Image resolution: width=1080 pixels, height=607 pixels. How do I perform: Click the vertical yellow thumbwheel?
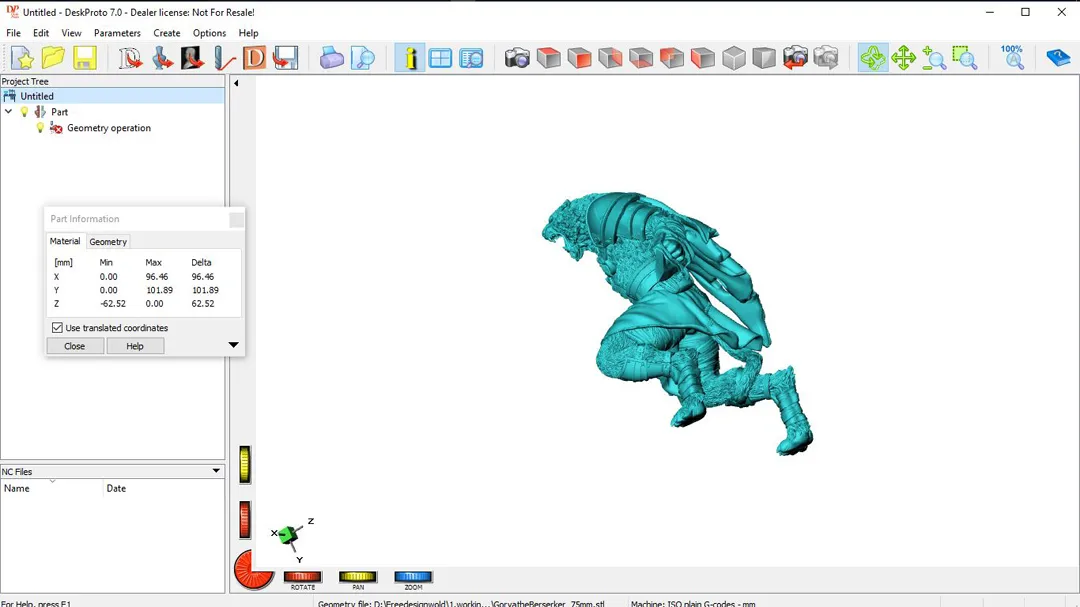(245, 464)
